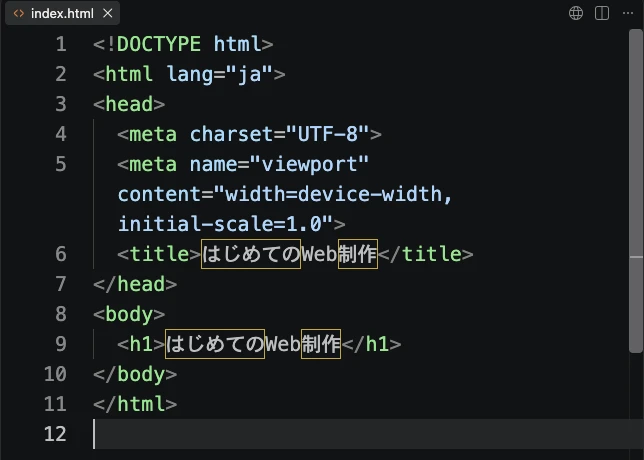Click line number 5 in the gutter
The height and width of the screenshot is (460, 644).
(x=61, y=164)
